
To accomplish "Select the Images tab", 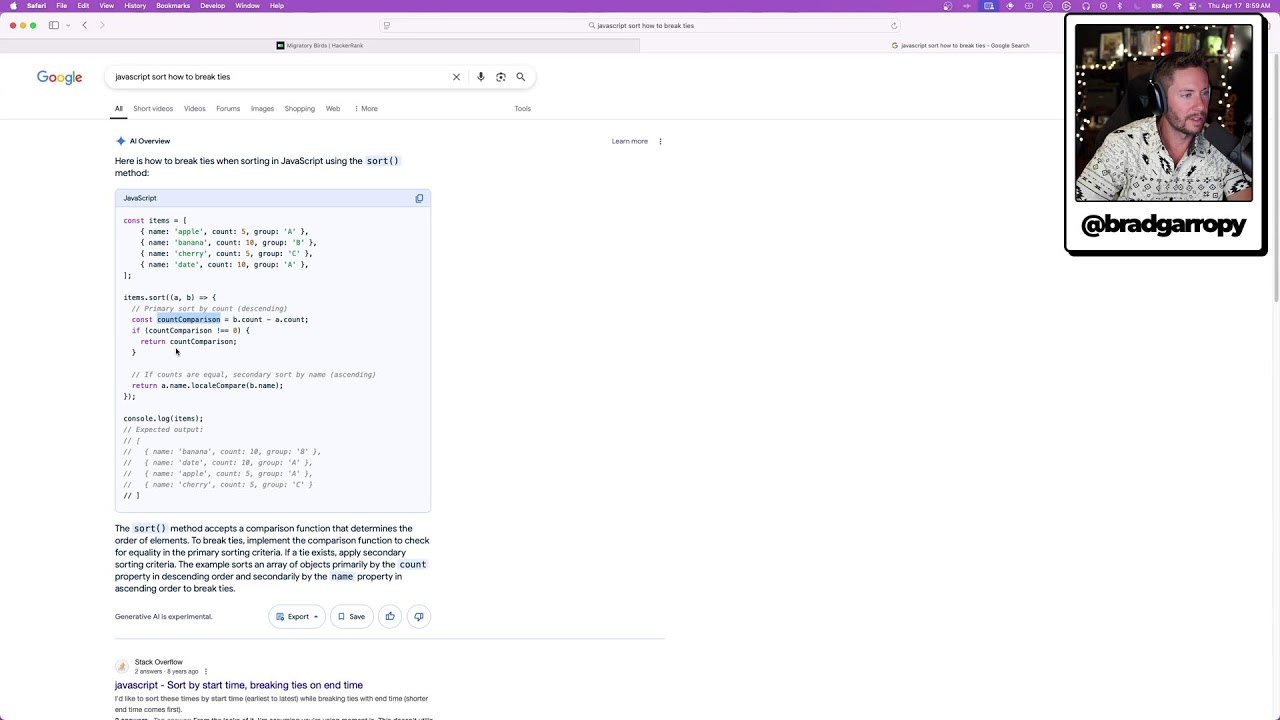I will coord(262,109).
